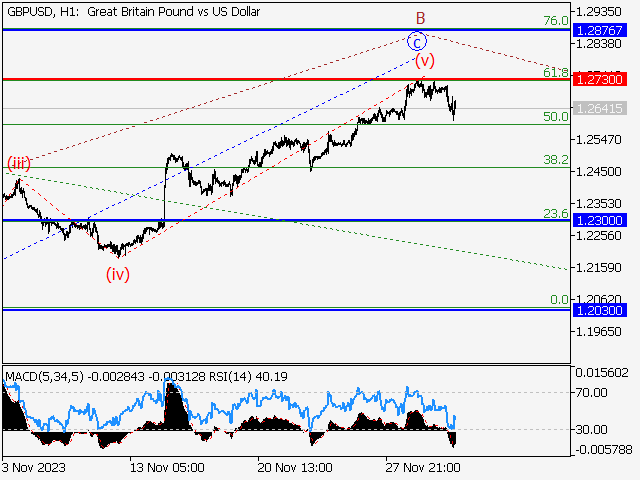Click the red (iv) wave label
The width and height of the screenshot is (640, 480).
pyautogui.click(x=118, y=274)
